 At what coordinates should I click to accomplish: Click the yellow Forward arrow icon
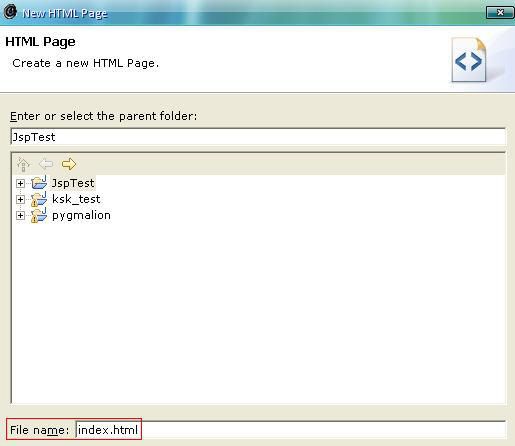tap(69, 164)
